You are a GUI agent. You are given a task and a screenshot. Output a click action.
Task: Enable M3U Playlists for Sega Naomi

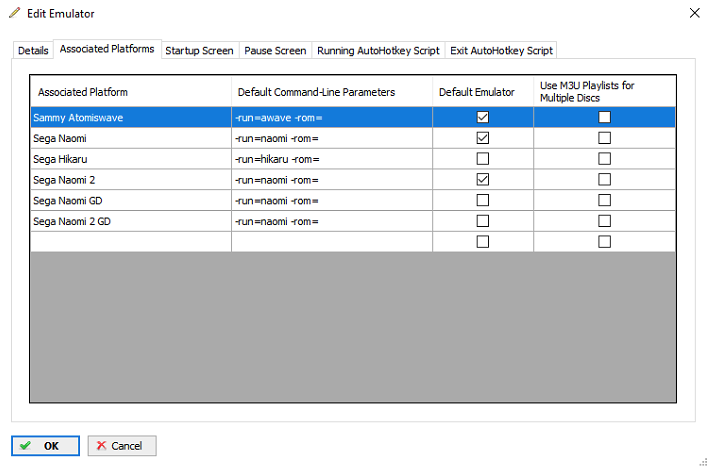[605, 138]
